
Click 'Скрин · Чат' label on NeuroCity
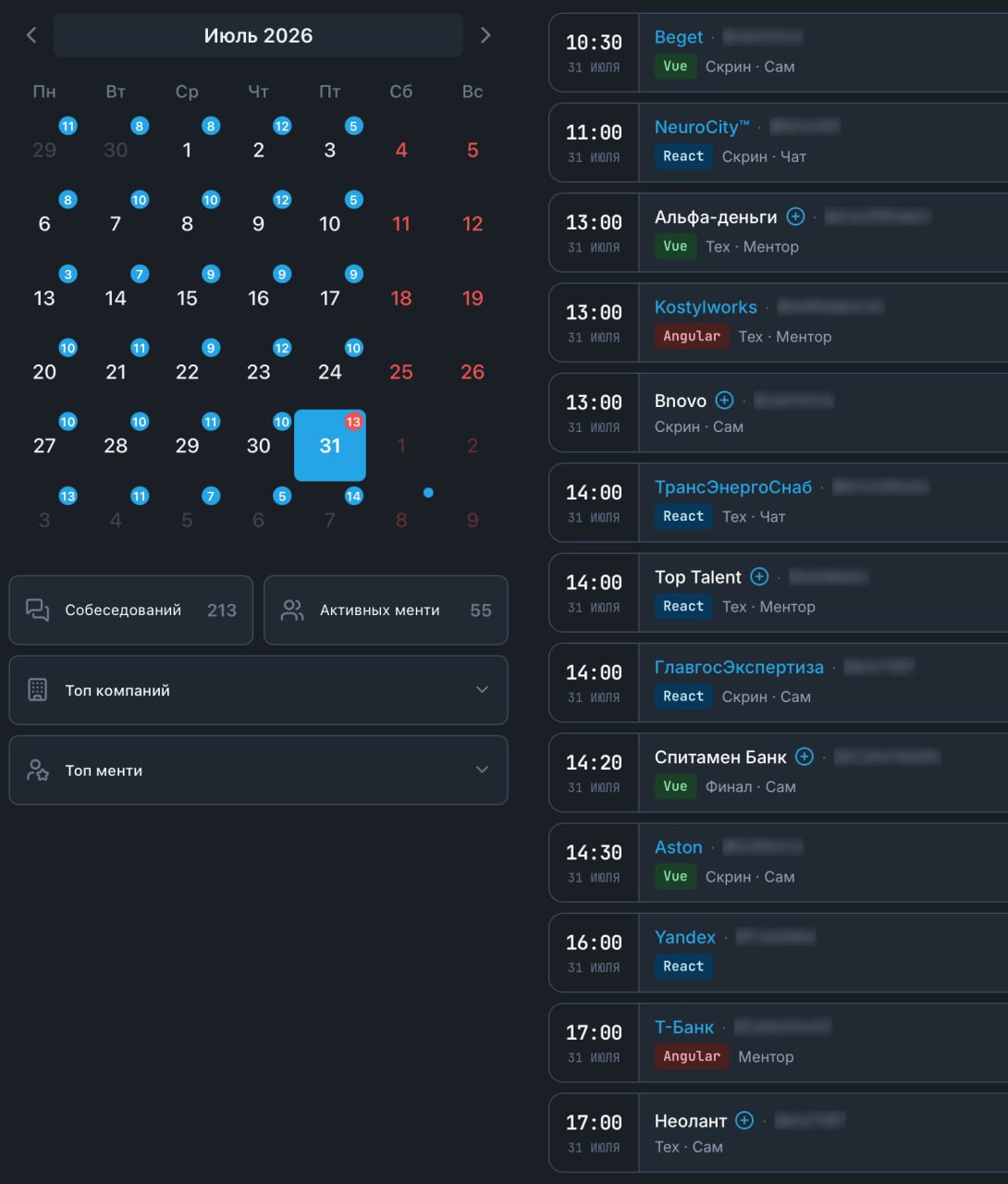coord(764,157)
